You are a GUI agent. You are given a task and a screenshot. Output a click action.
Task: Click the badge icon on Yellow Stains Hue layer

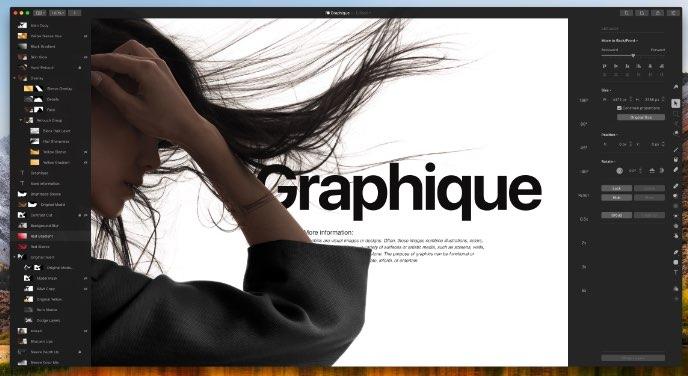[x=85, y=36]
